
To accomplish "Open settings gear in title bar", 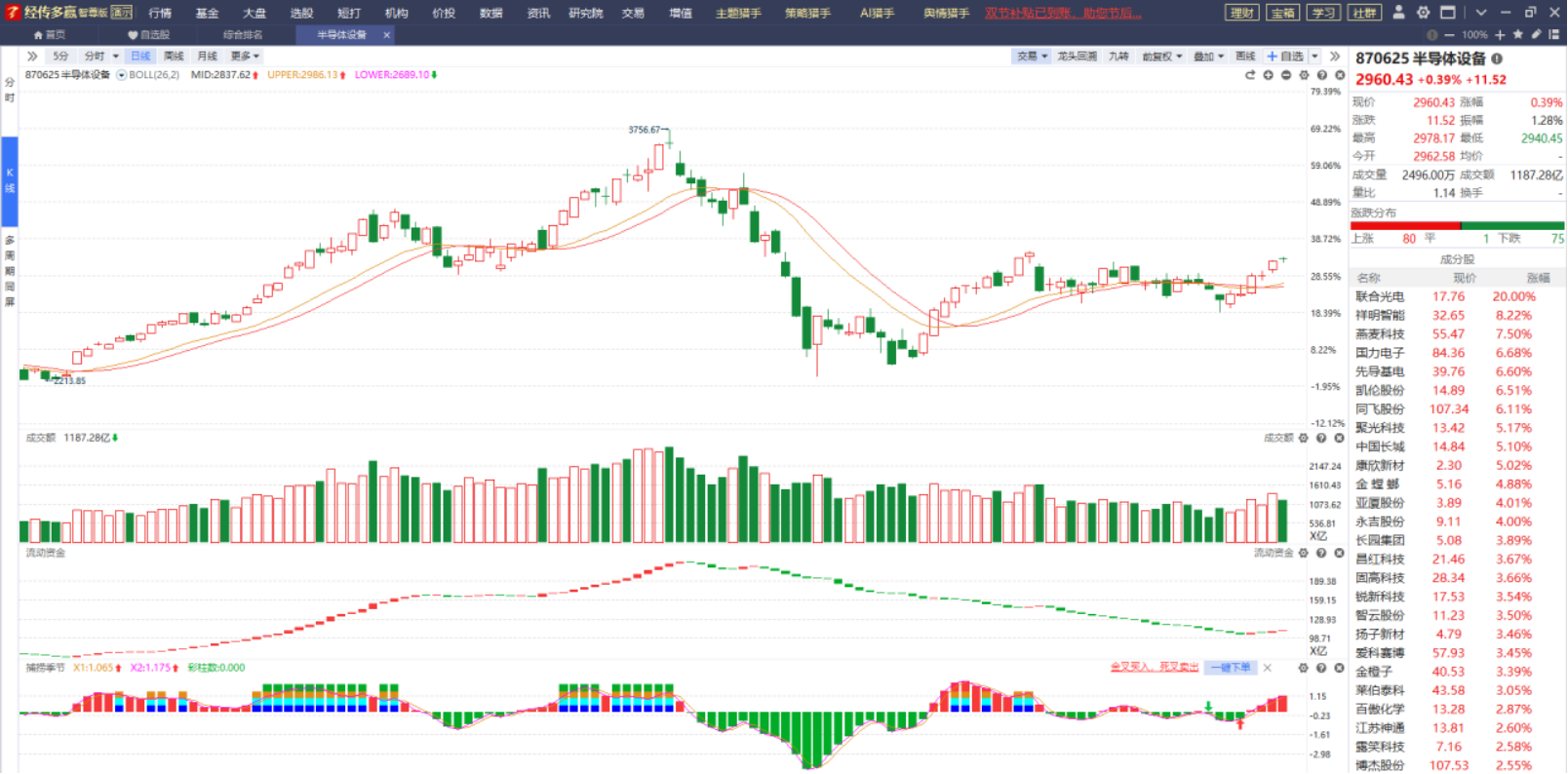I will 1423,13.
